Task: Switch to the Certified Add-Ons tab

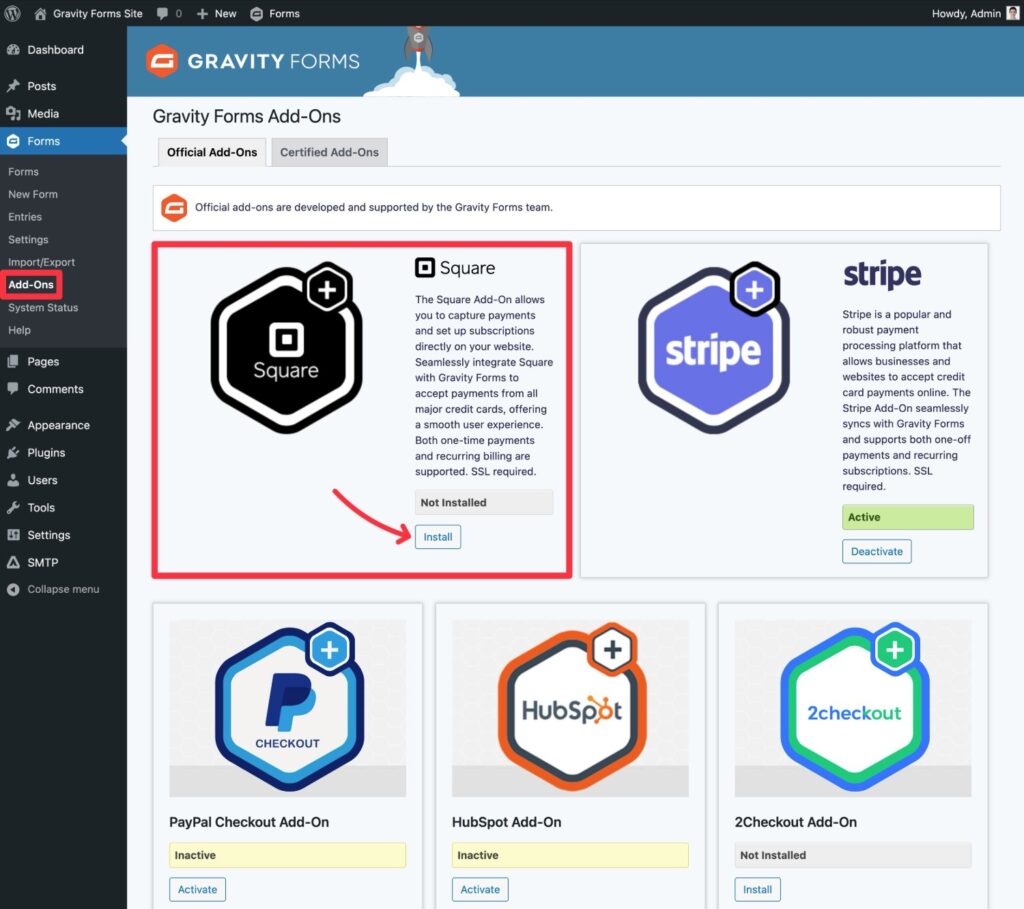Action: pyautogui.click(x=329, y=152)
